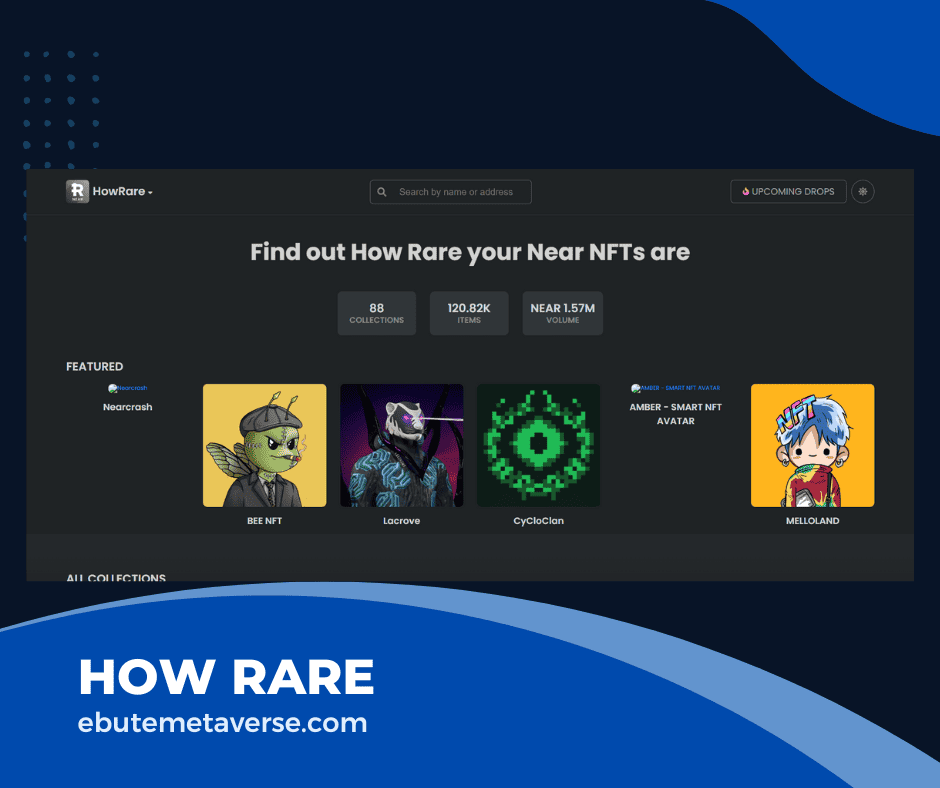Open the AMBER - SMART NFT AVATAR collection
The width and height of the screenshot is (940, 788).
point(676,414)
